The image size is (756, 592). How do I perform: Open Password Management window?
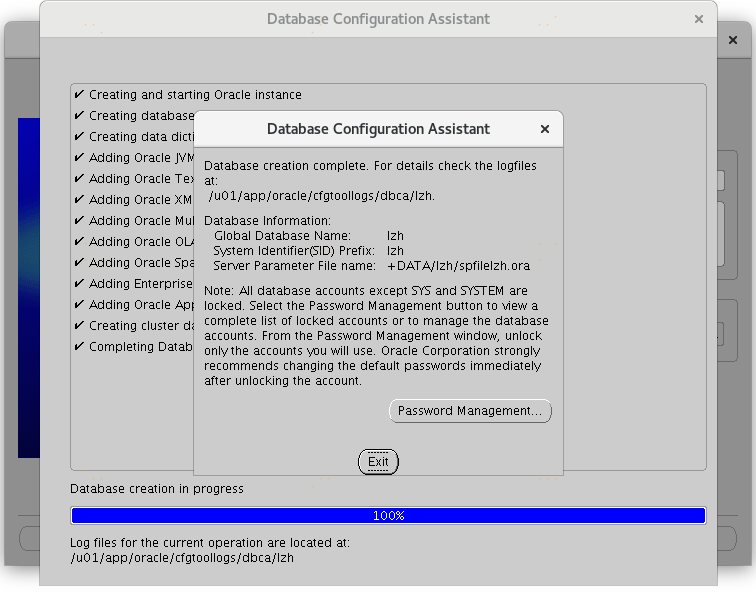tap(470, 411)
